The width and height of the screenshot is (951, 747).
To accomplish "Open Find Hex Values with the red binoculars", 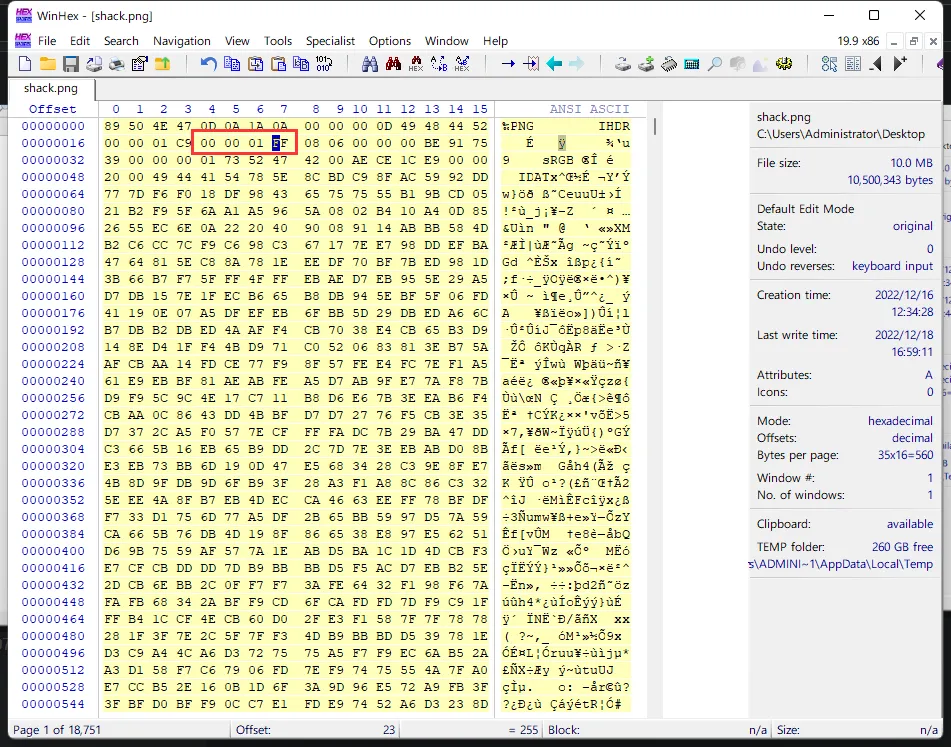I will 392,64.
